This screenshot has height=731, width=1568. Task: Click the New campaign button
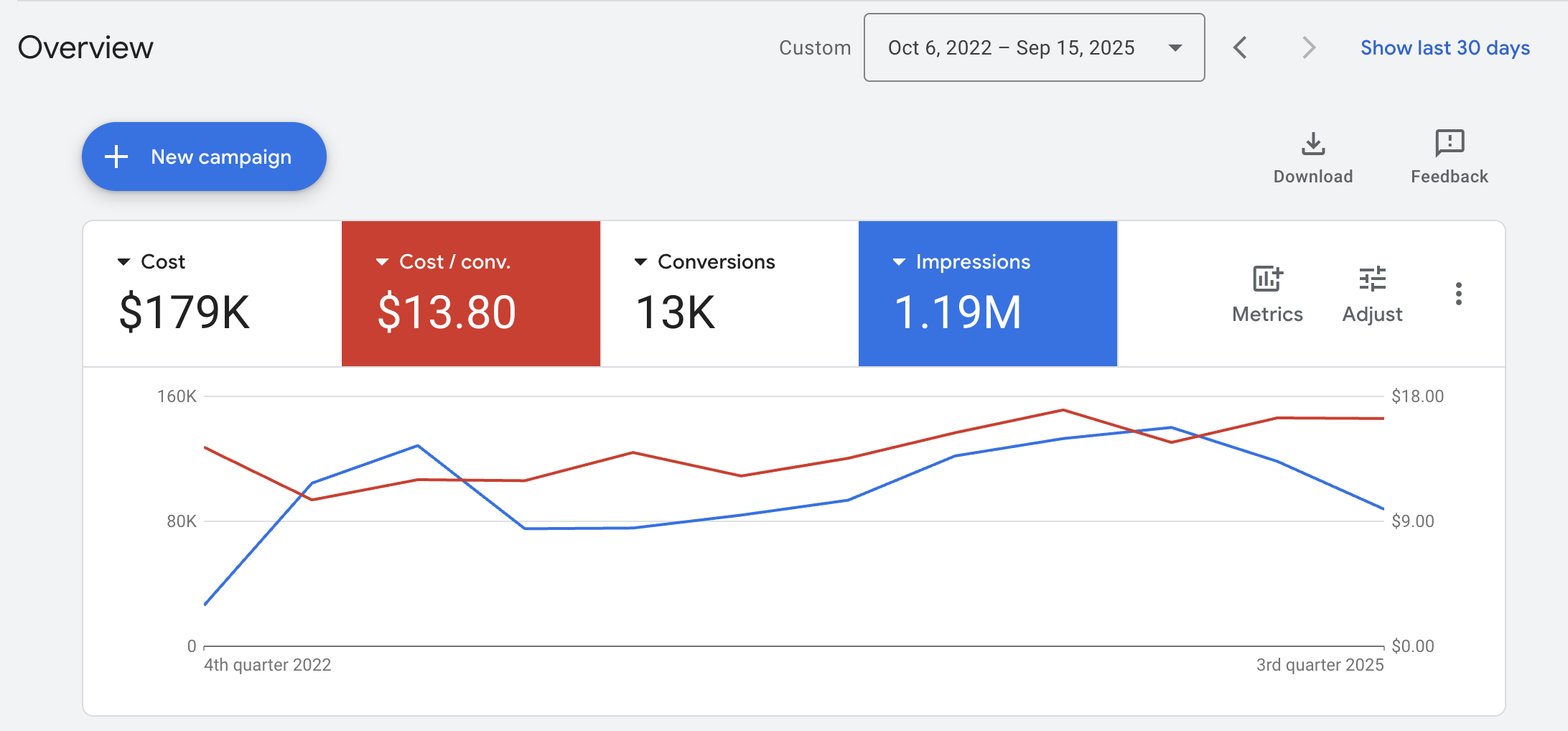[204, 157]
